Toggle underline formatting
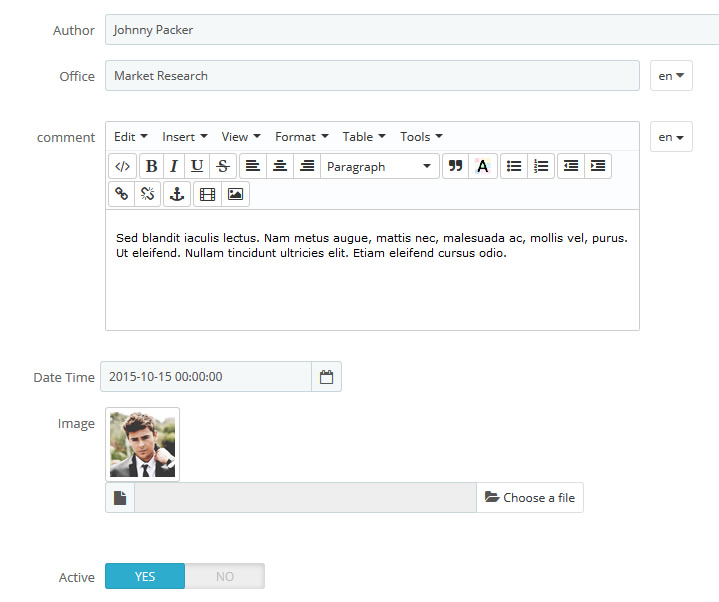 pos(197,166)
